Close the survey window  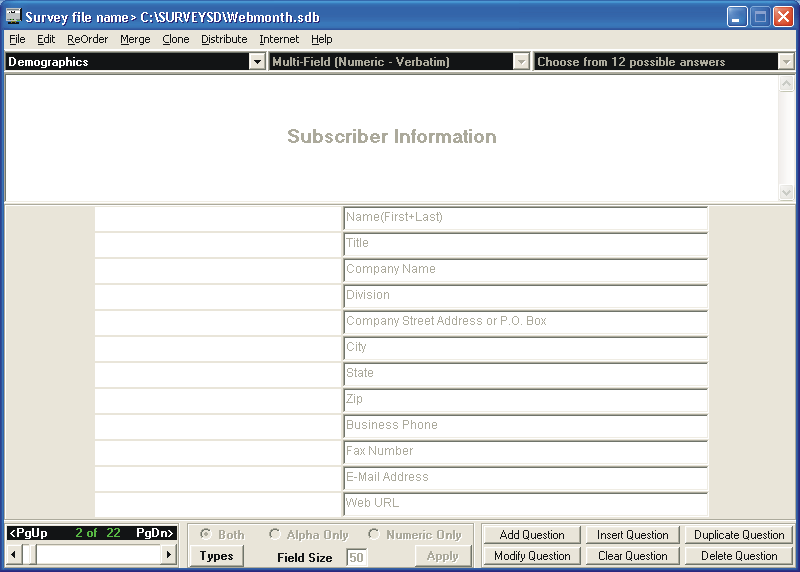[783, 17]
